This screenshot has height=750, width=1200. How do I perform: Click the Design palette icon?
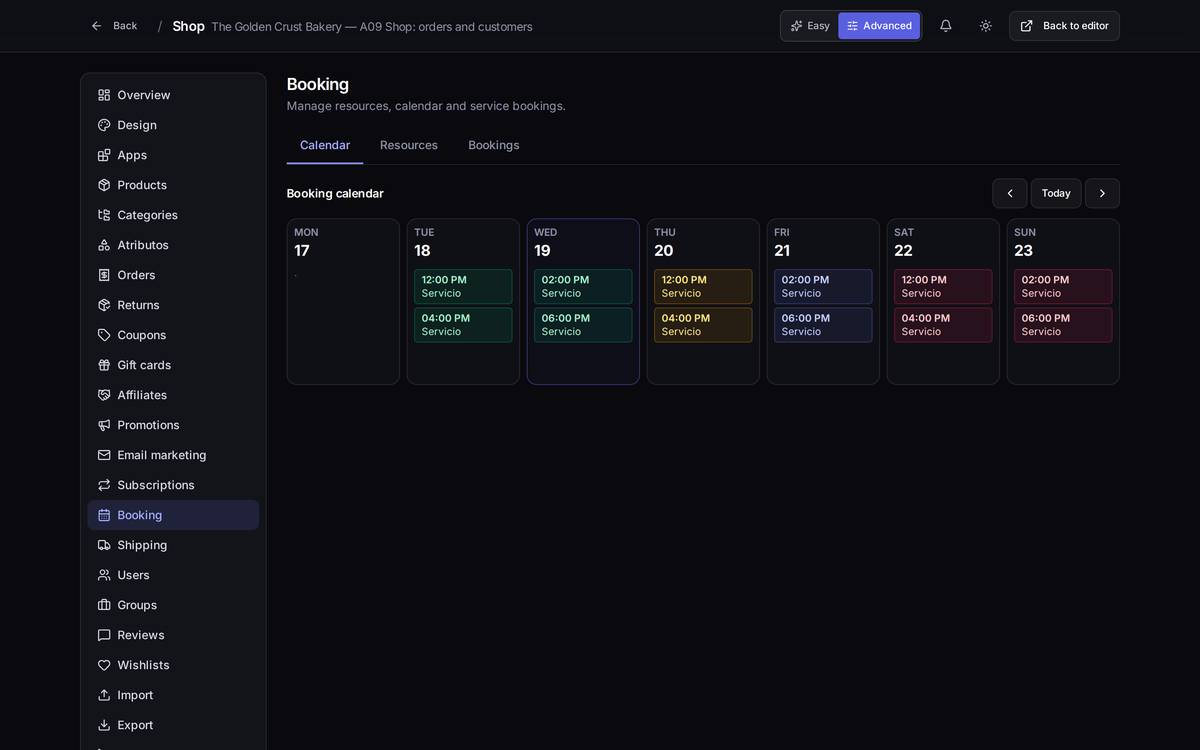(x=104, y=125)
